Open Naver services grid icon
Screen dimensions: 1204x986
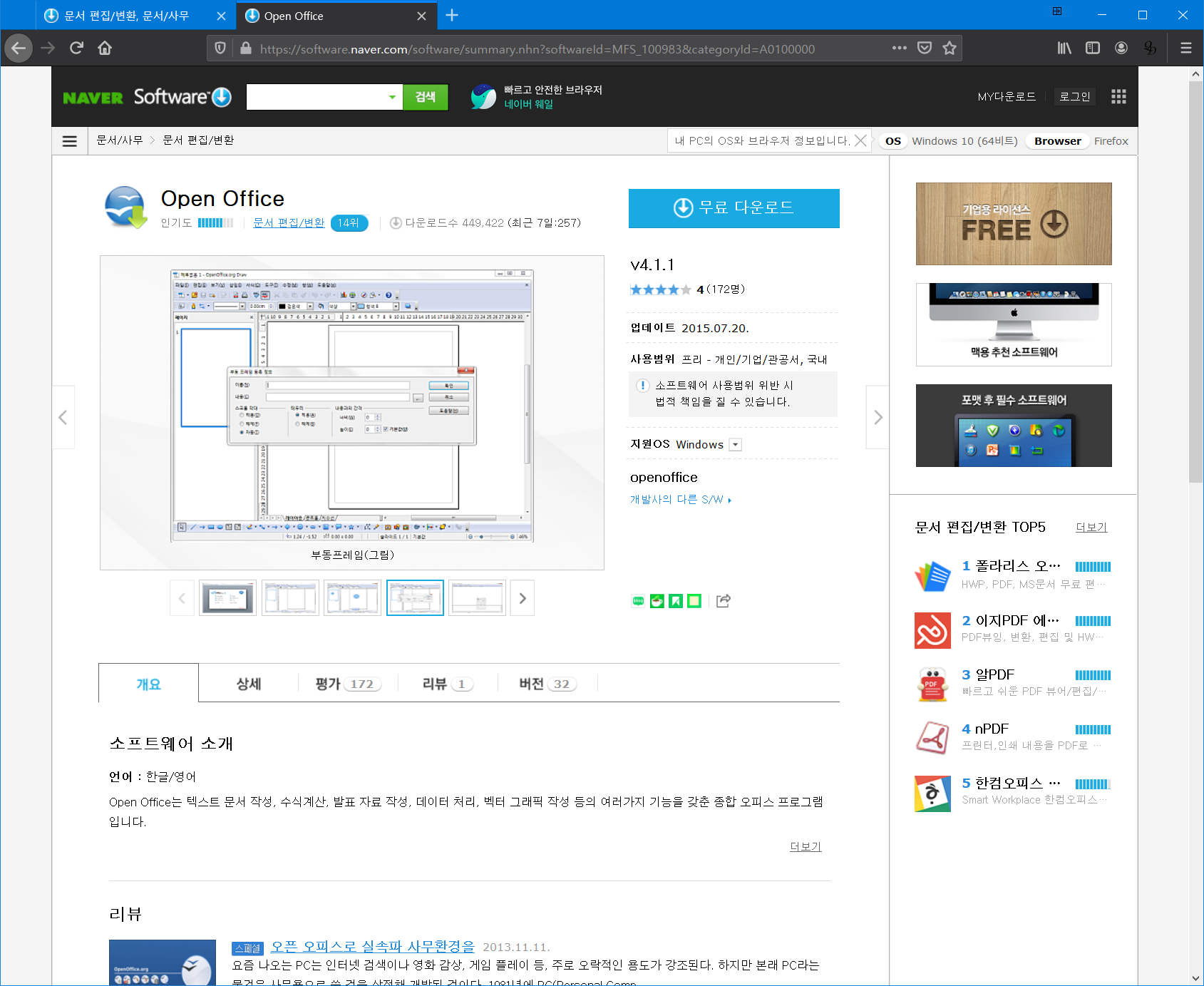coord(1118,96)
